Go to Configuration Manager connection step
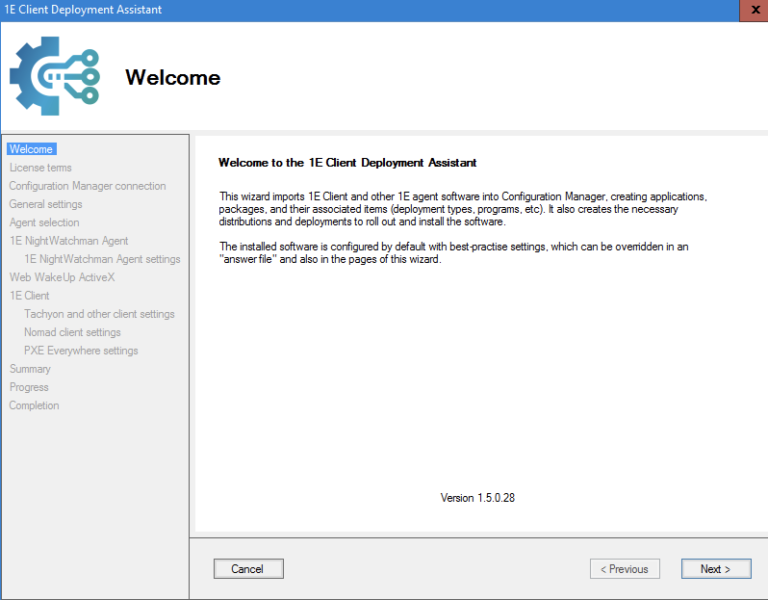768x600 pixels. point(87,186)
